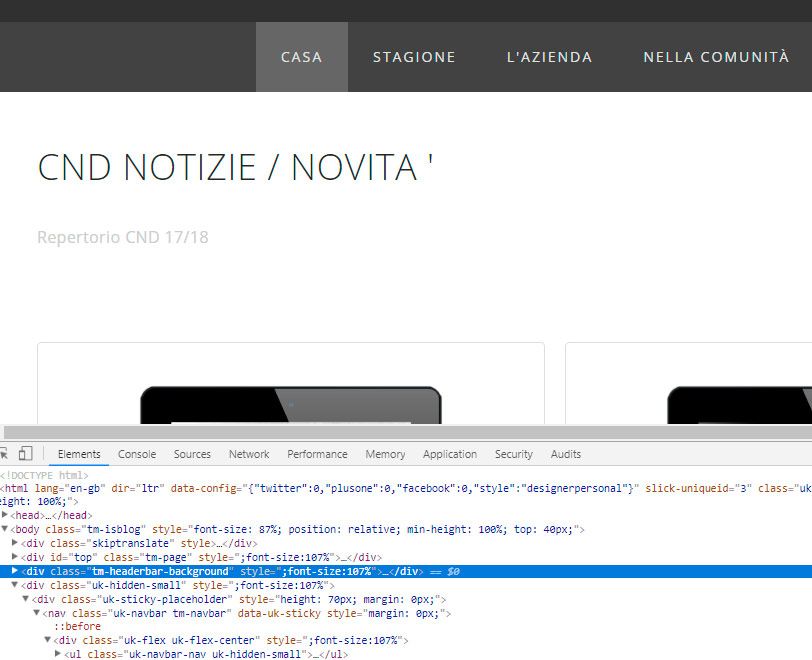Click the inspect element picker icon

pyautogui.click(x=3, y=454)
